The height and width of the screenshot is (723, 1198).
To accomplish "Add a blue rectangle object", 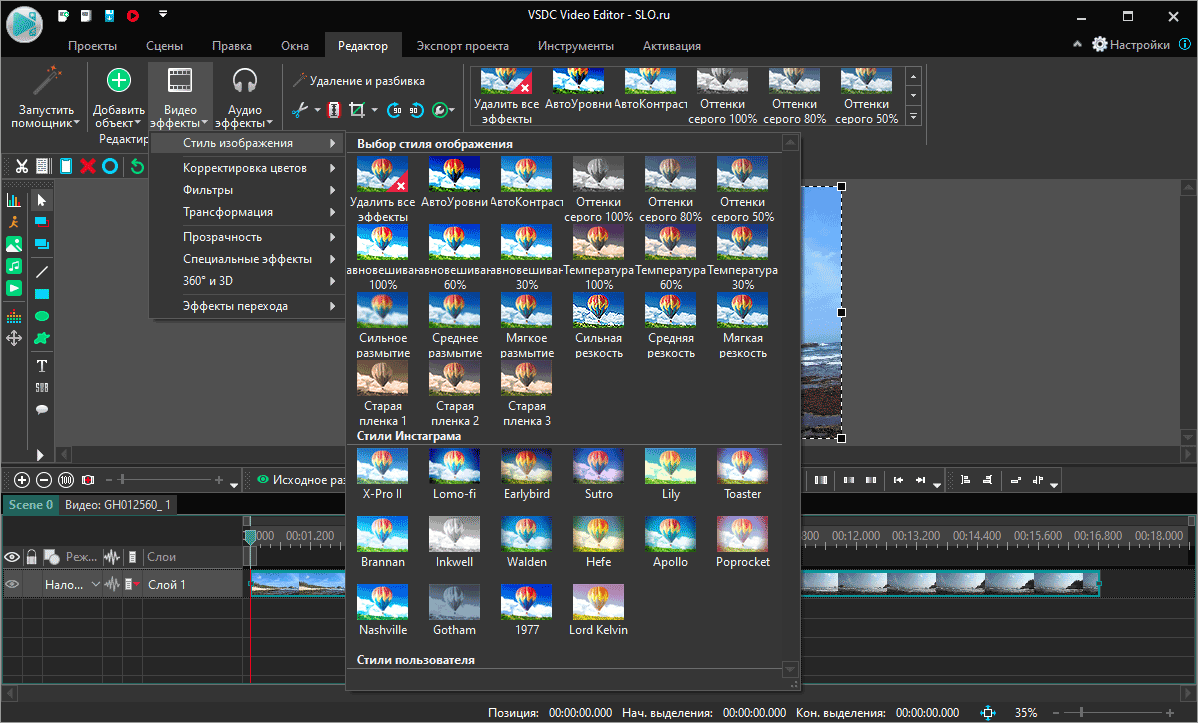I will [42, 294].
